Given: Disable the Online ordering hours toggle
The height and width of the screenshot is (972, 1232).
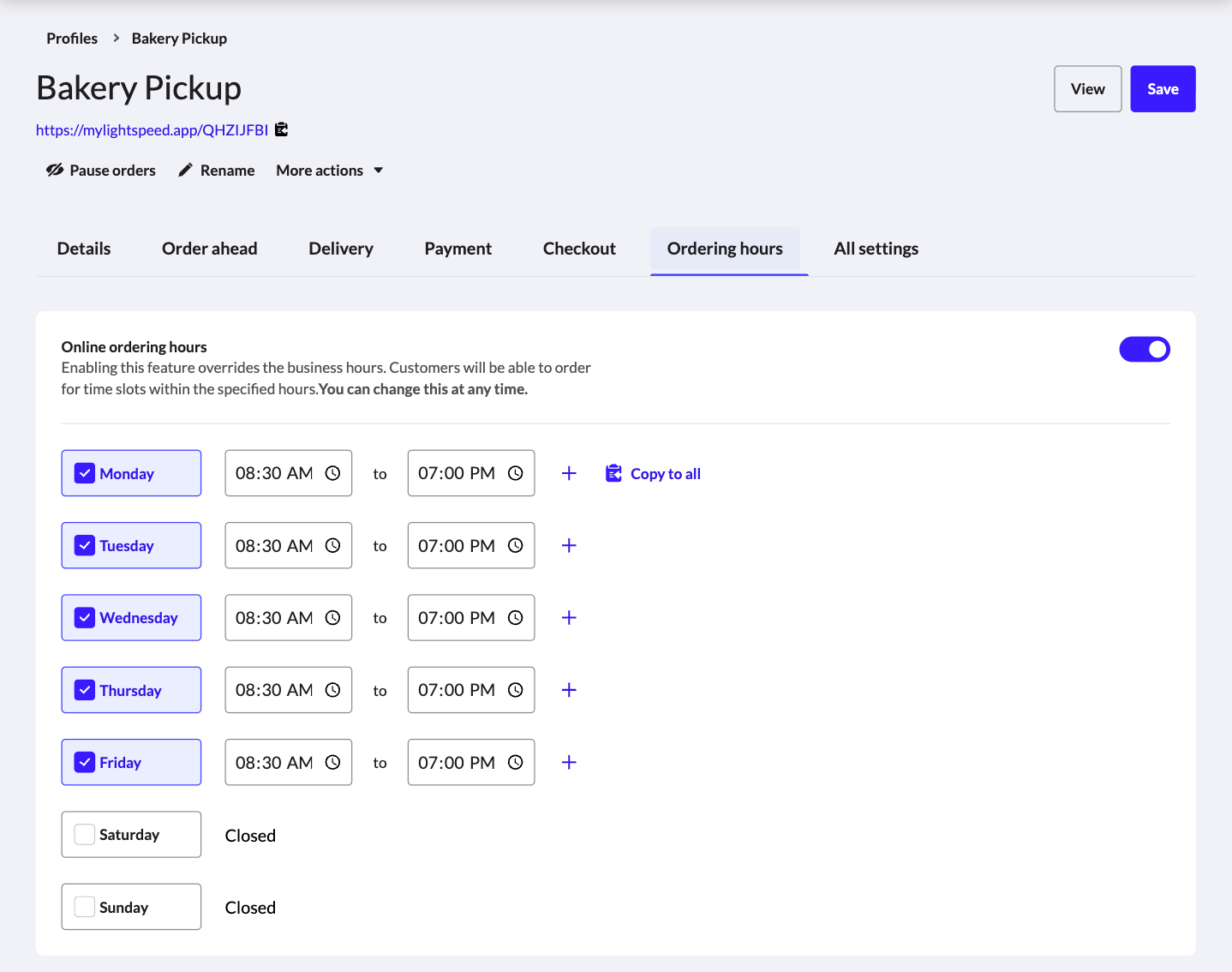Looking at the screenshot, I should point(1145,349).
